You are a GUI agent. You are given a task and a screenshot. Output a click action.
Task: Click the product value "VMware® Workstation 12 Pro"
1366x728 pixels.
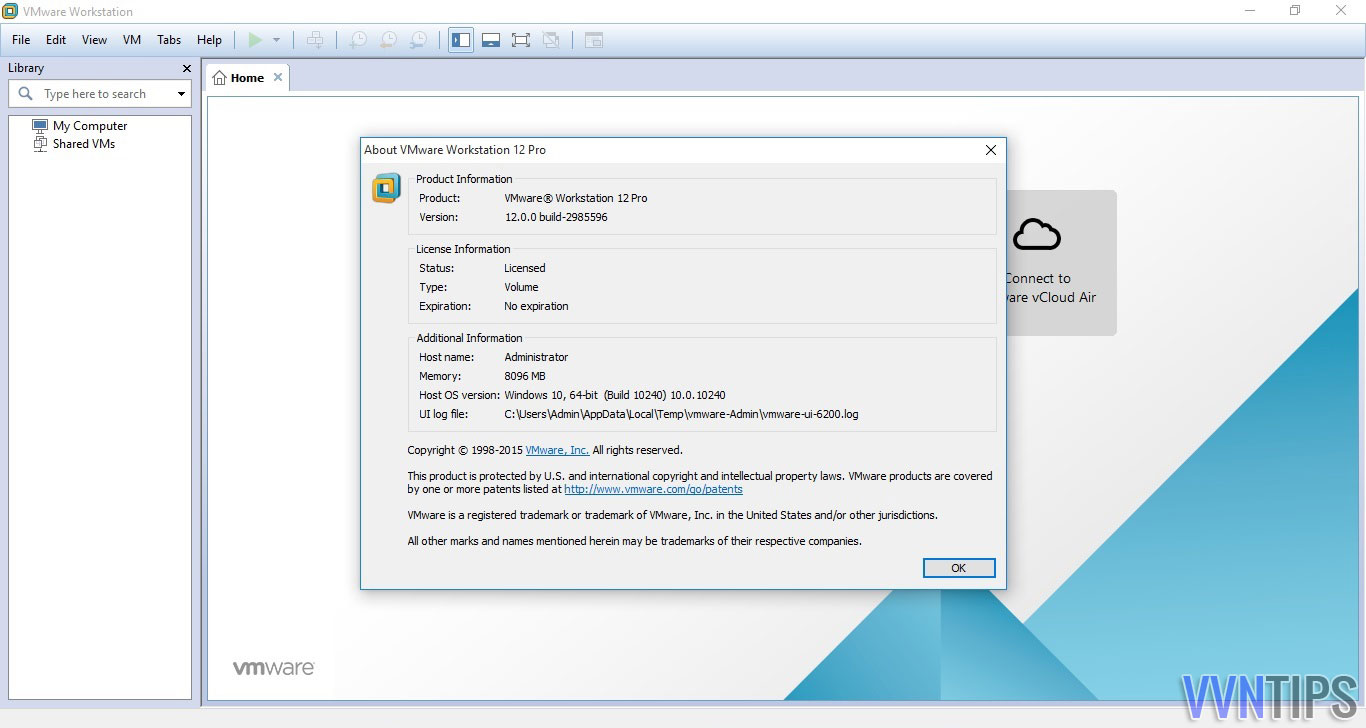click(x=575, y=198)
